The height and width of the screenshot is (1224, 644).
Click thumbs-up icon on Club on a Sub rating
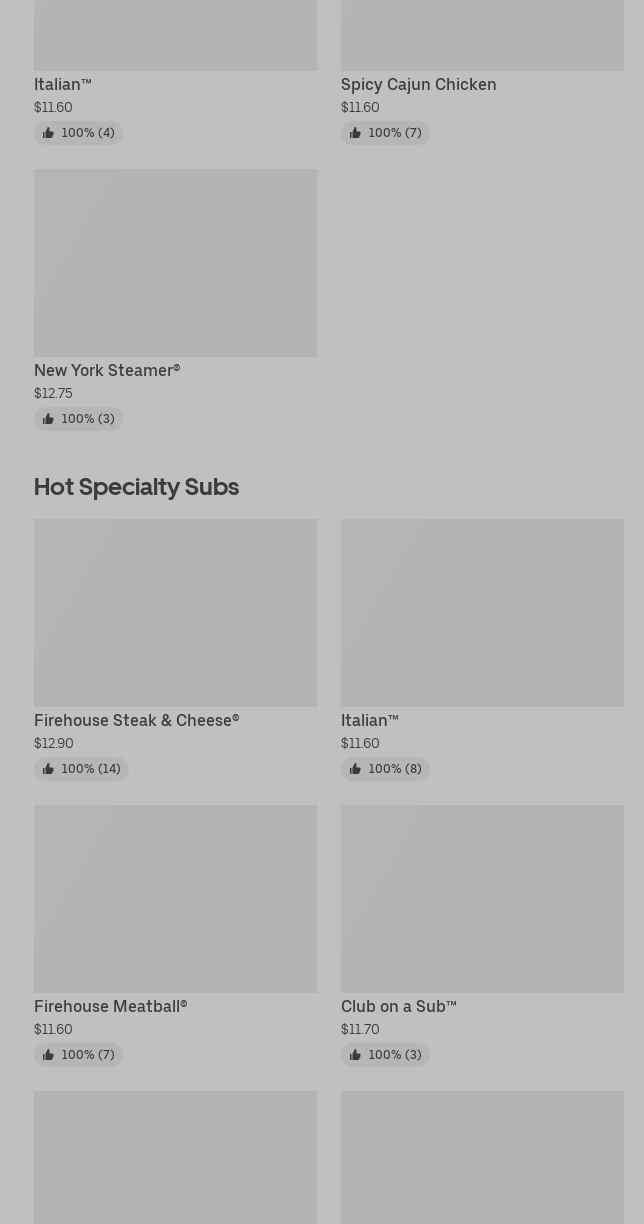click(x=355, y=1055)
